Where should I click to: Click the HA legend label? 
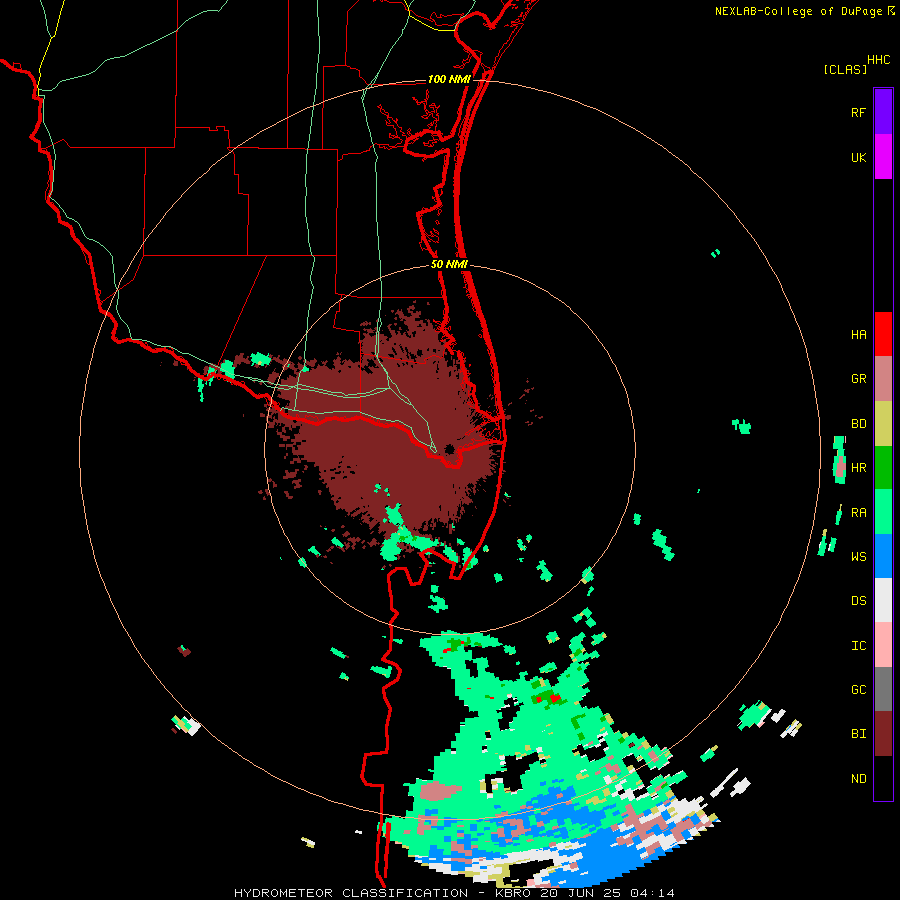pos(859,335)
